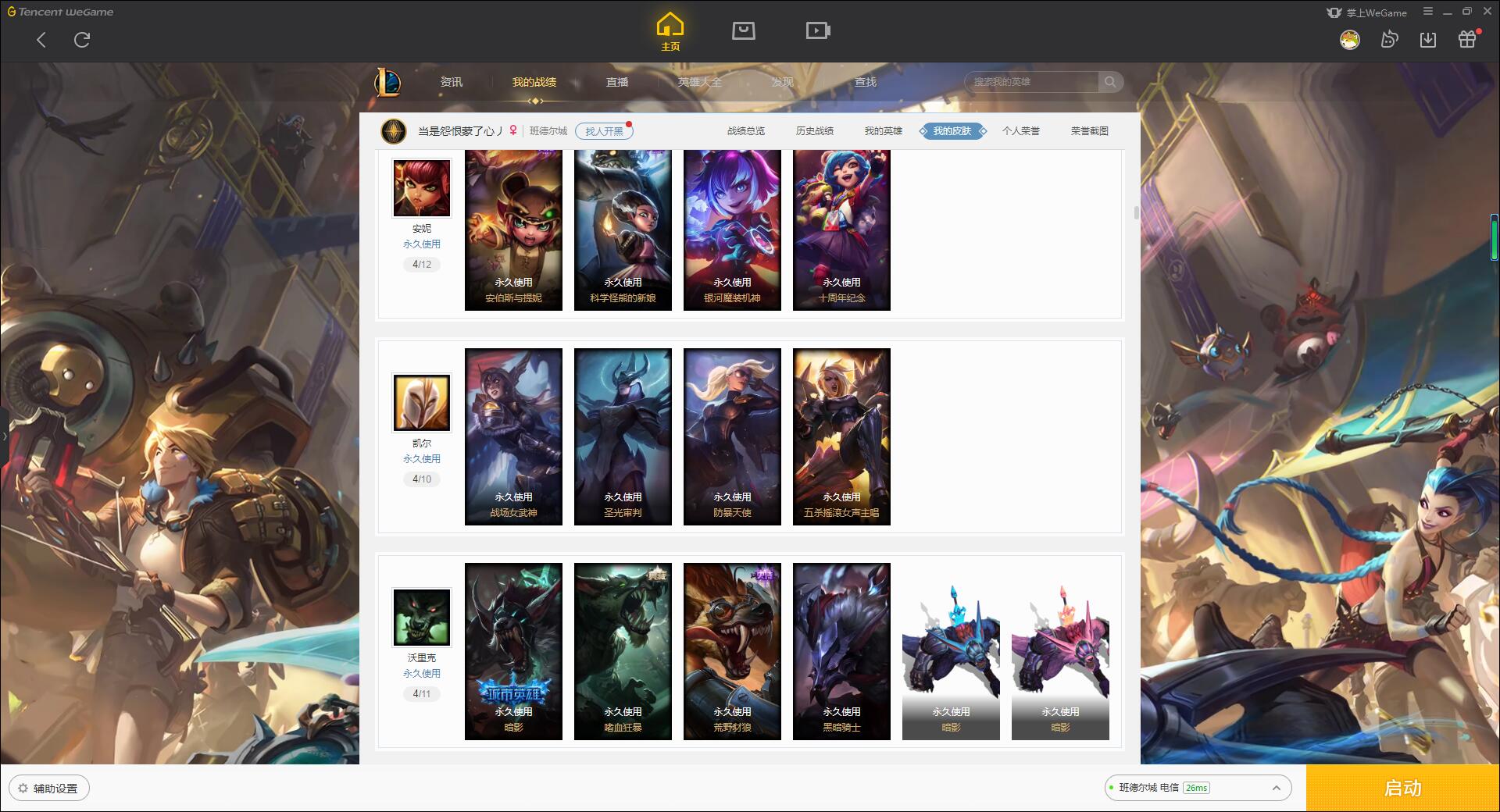1500x812 pixels.
Task: Click the 4/10 skin count badge
Action: [422, 479]
